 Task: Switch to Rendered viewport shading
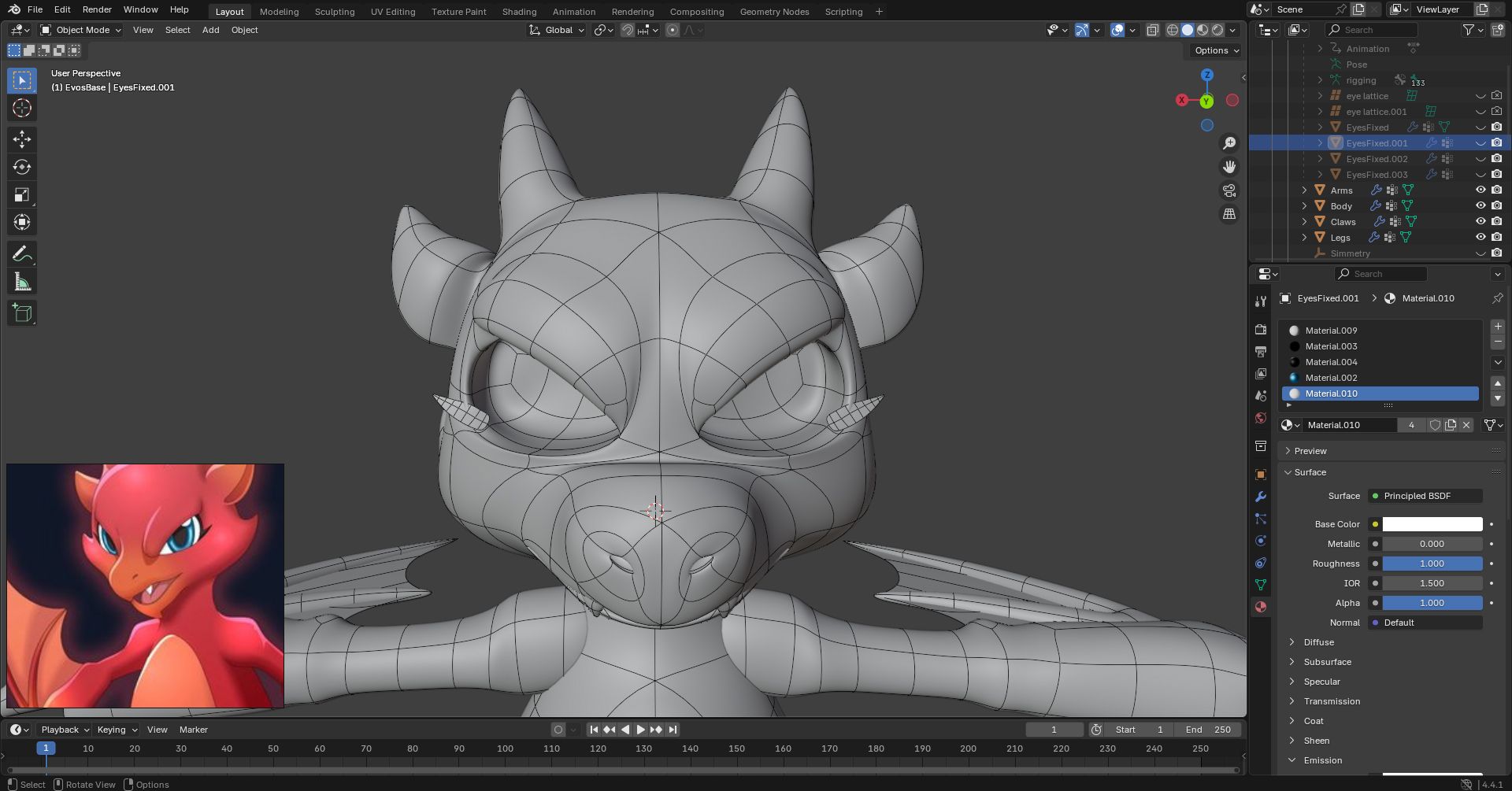1217,30
